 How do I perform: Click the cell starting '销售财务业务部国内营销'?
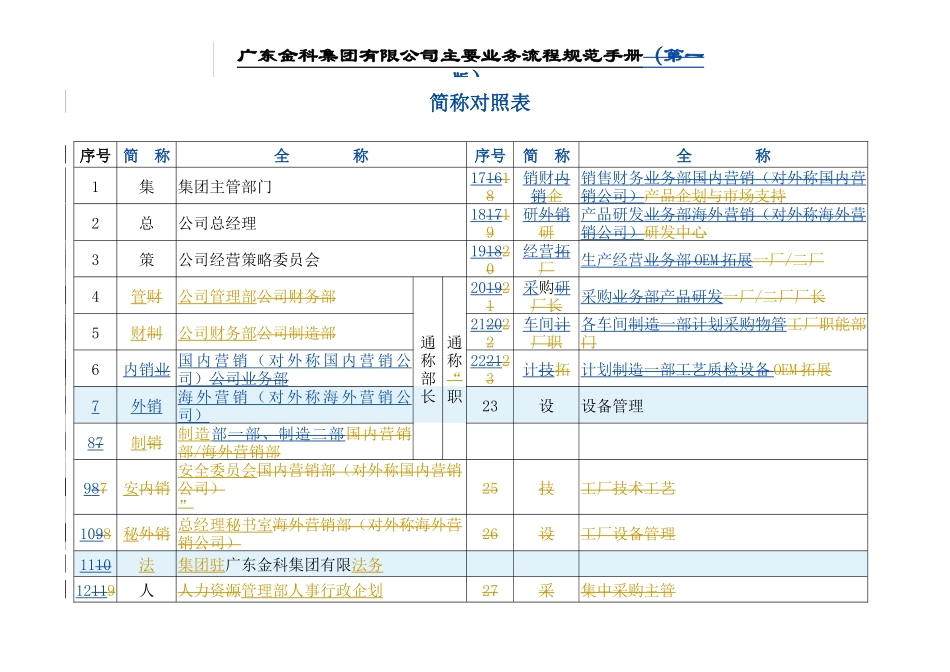723,187
